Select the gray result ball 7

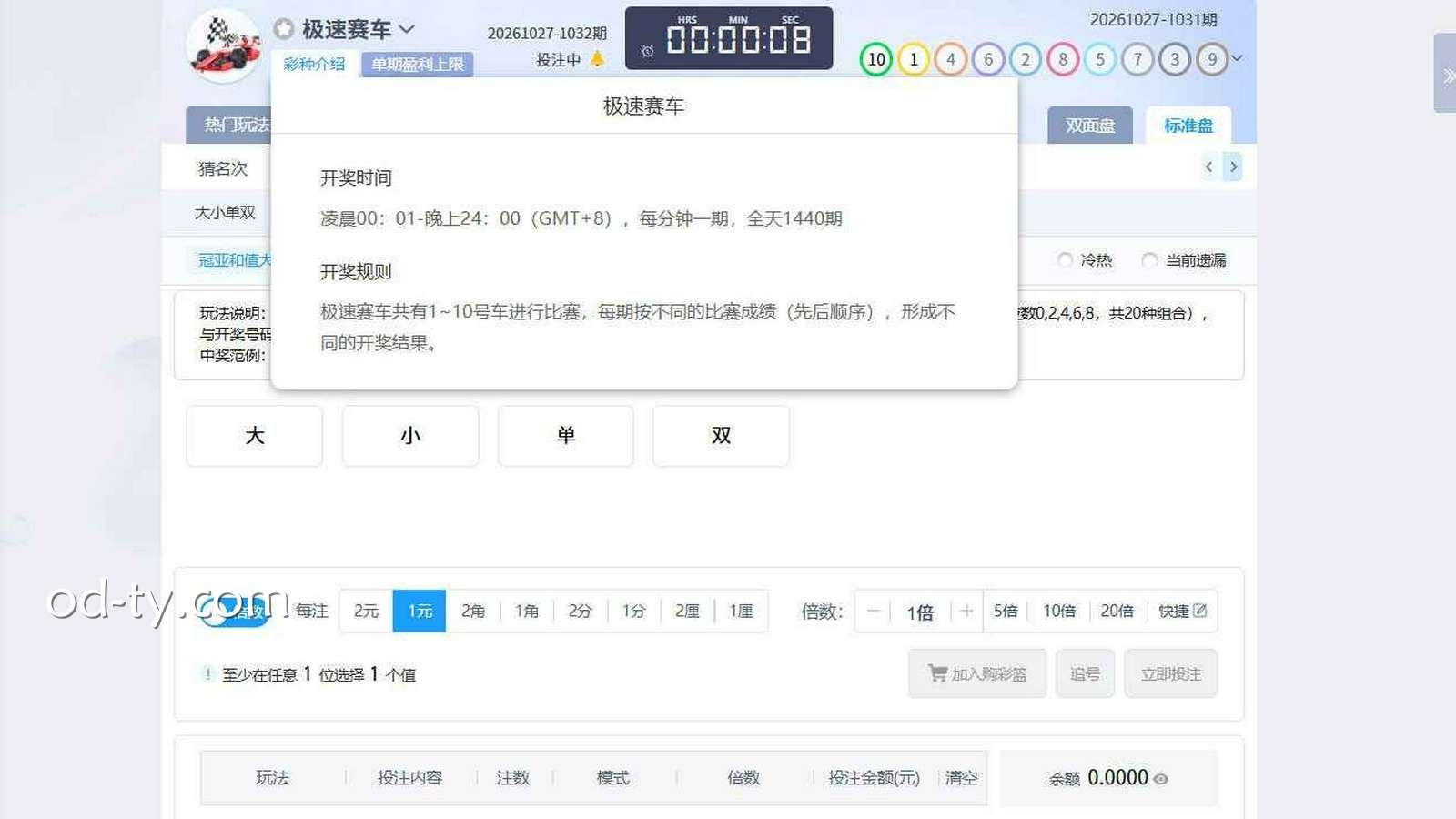(1137, 59)
